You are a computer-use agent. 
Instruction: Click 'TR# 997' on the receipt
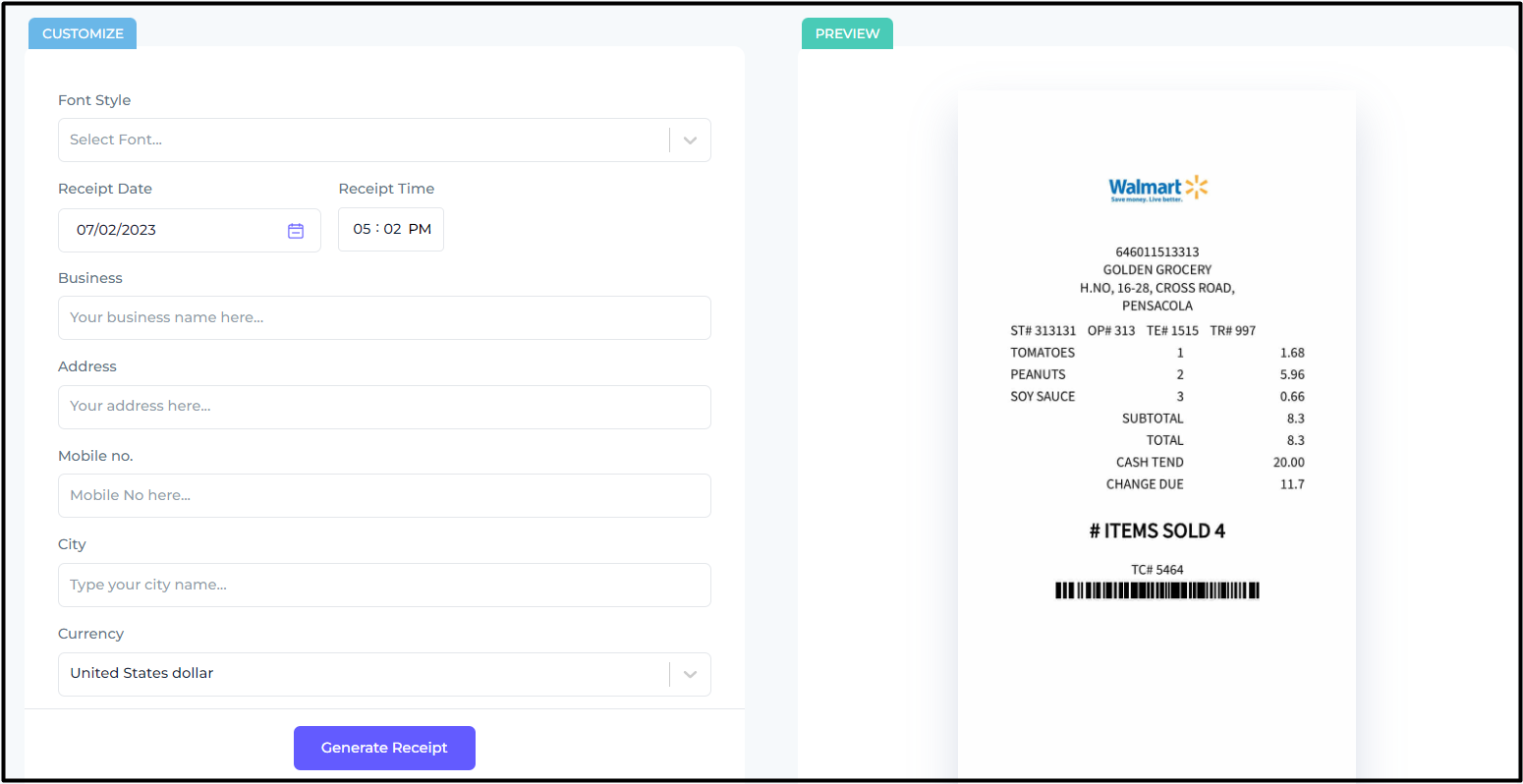pyautogui.click(x=1233, y=331)
